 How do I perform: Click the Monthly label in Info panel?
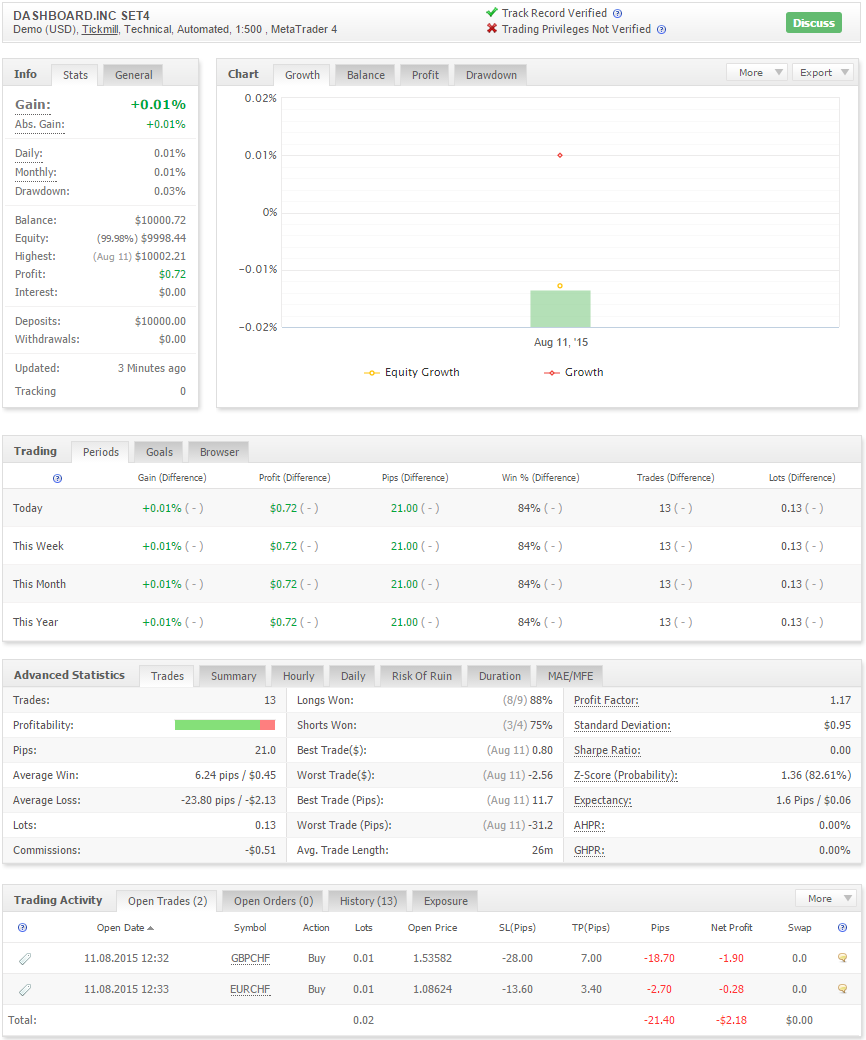coord(35,172)
